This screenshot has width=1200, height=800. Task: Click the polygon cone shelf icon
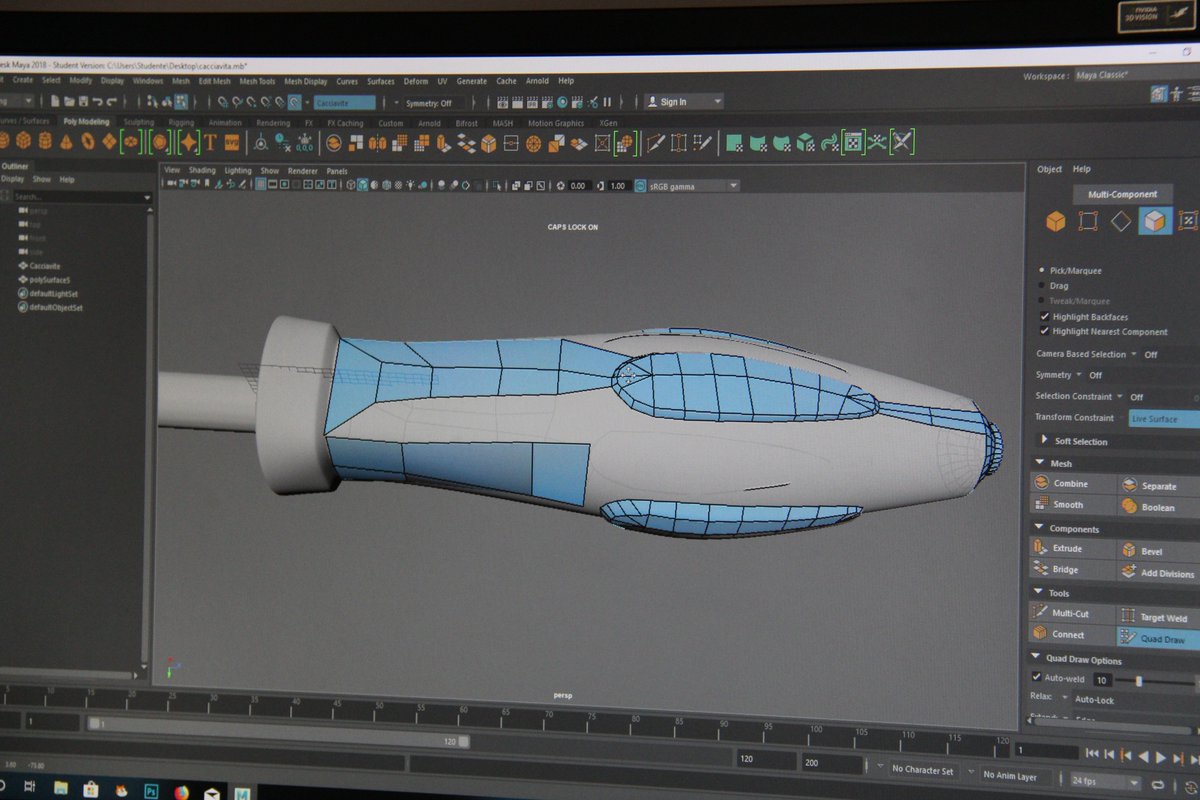coord(66,142)
